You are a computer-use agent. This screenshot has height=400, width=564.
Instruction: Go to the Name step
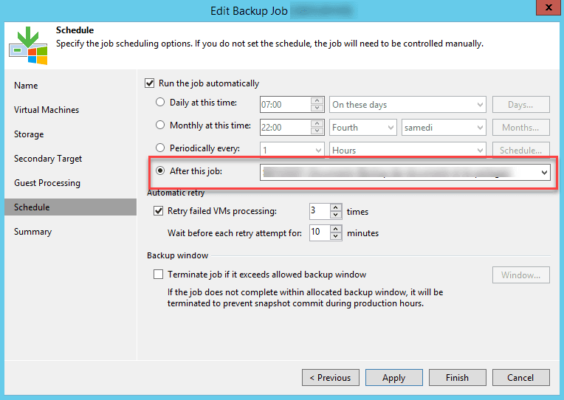[26, 86]
